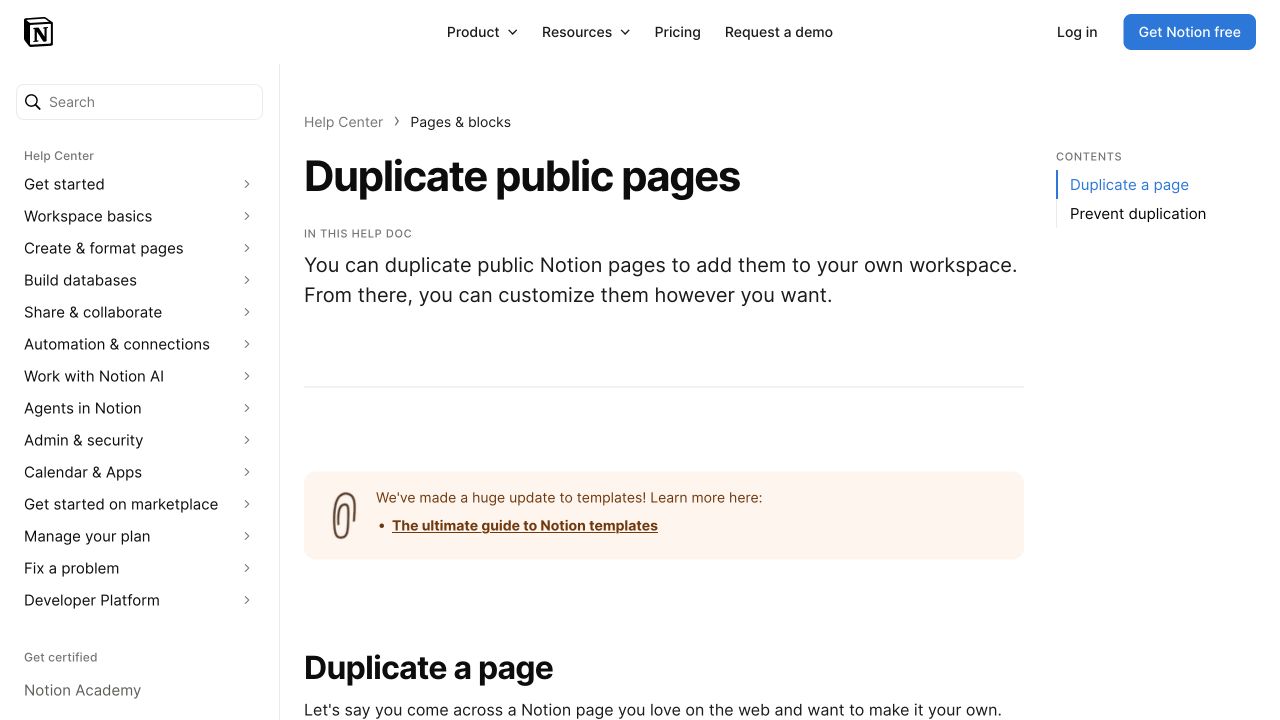
Task: Click the Notion logo icon
Action: 38,32
